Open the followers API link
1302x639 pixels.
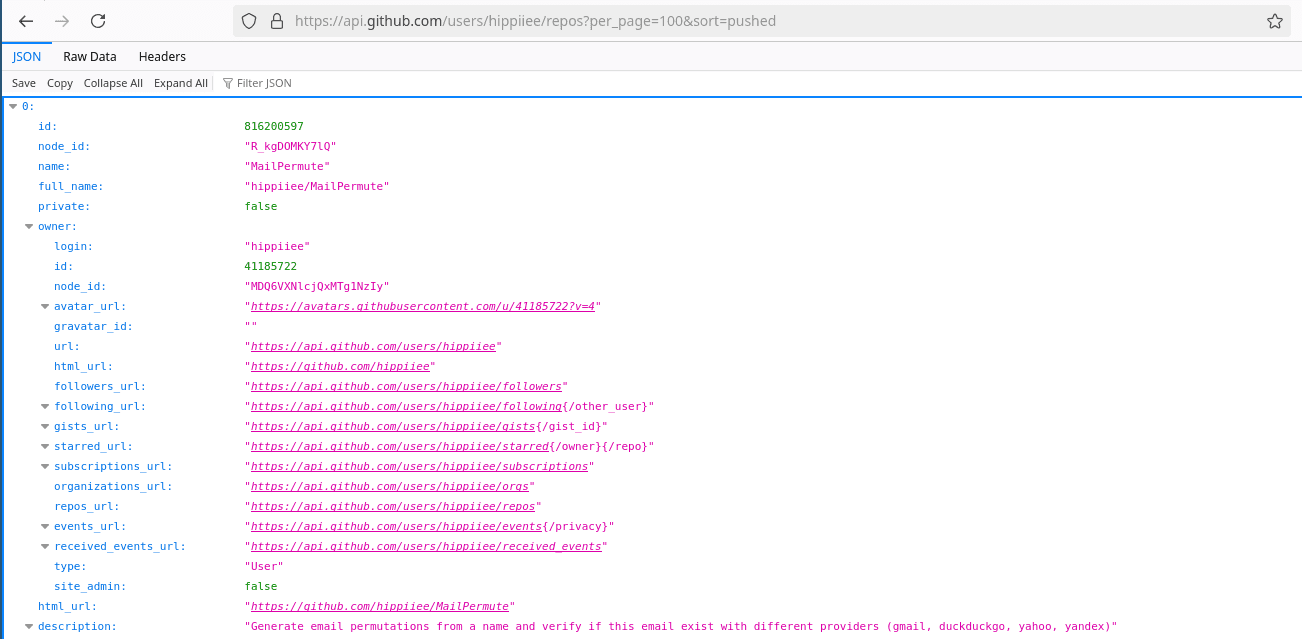coord(406,386)
